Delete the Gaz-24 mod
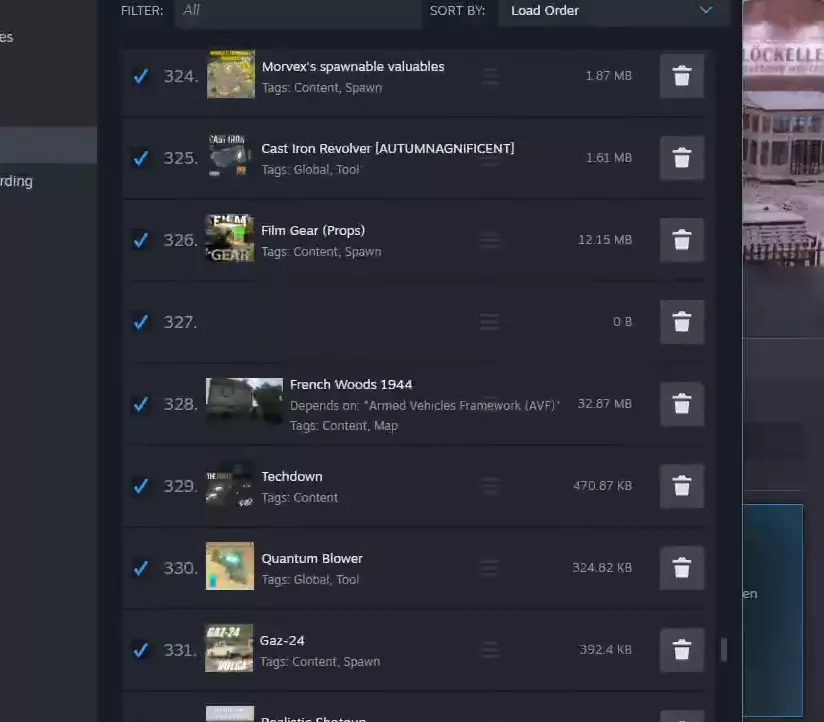Image resolution: width=824 pixels, height=722 pixels. (682, 650)
